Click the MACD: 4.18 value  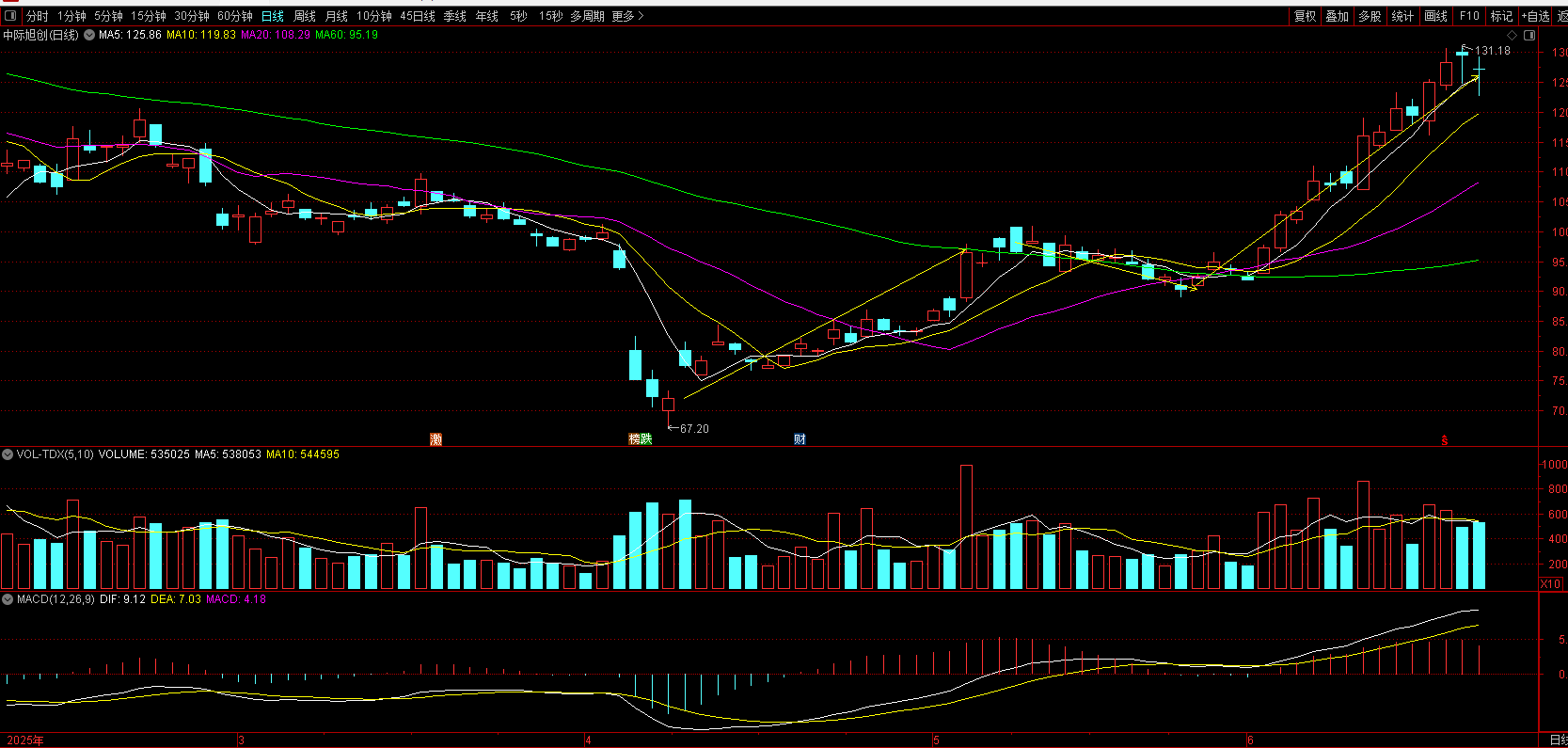235,599
